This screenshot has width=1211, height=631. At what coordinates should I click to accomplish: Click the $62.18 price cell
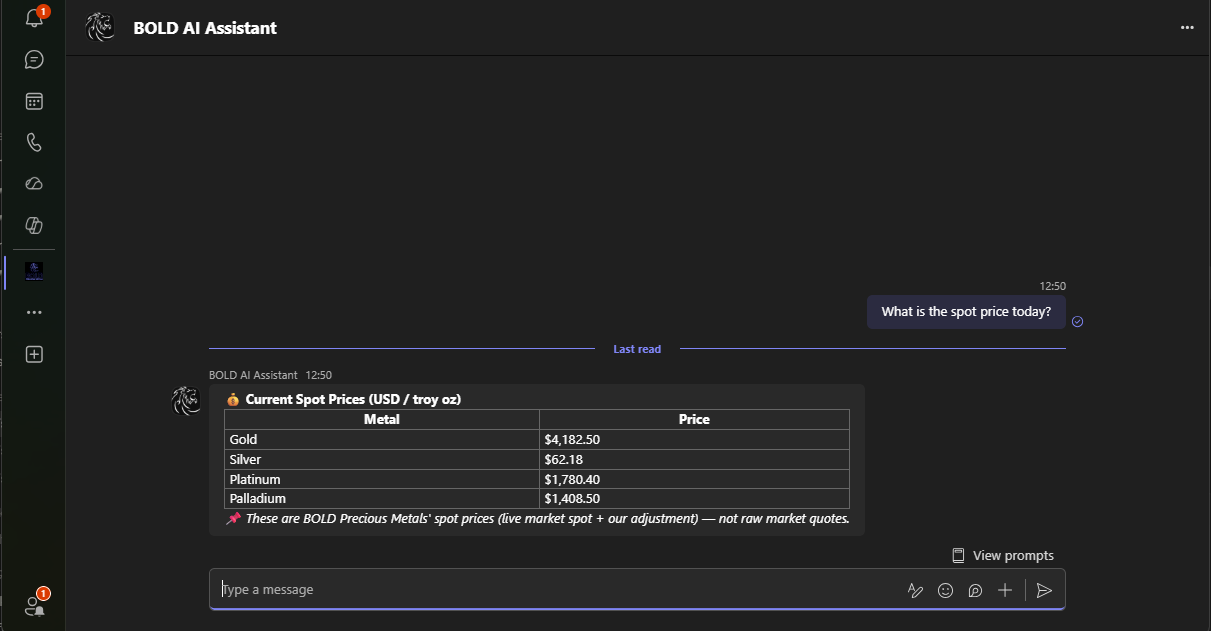[563, 459]
